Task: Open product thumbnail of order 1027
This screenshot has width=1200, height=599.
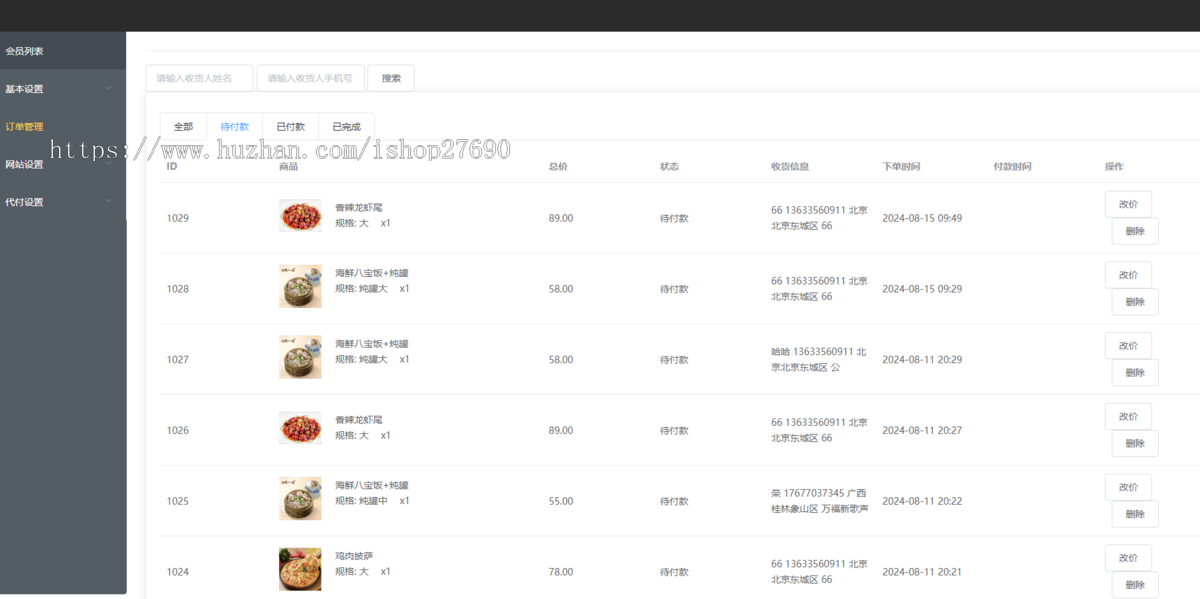Action: [x=300, y=358]
